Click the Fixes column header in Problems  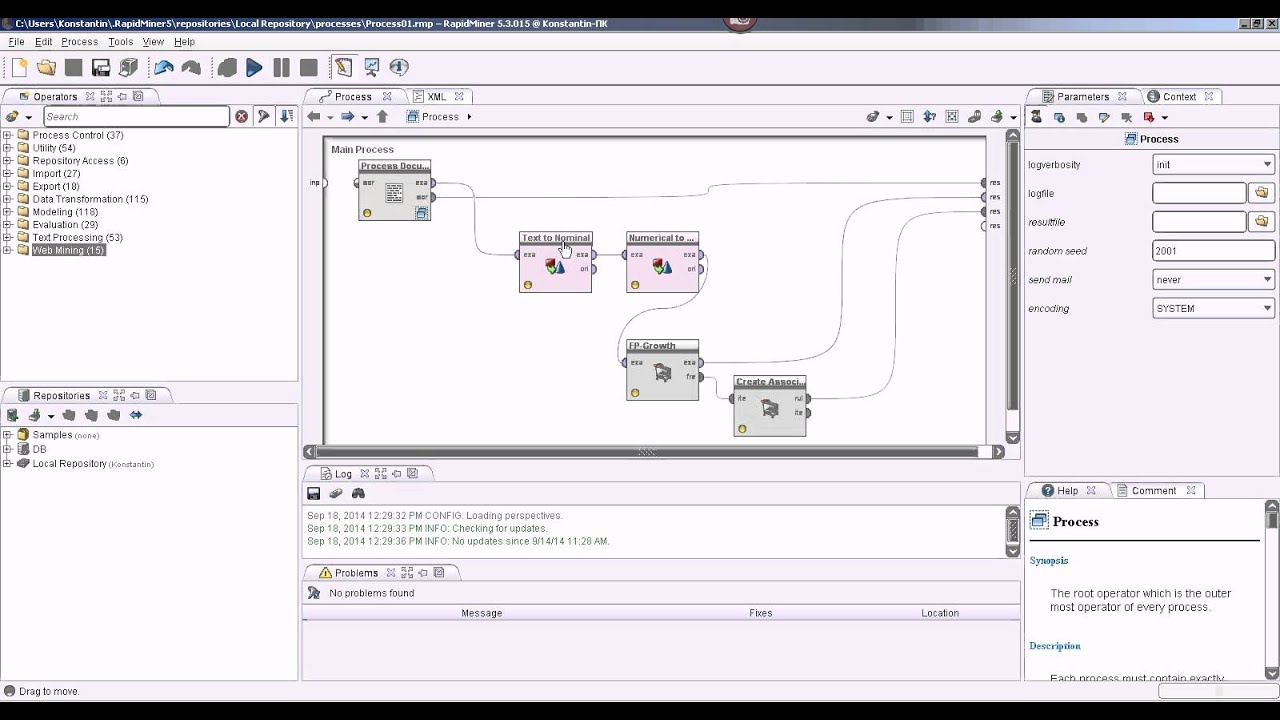click(761, 613)
